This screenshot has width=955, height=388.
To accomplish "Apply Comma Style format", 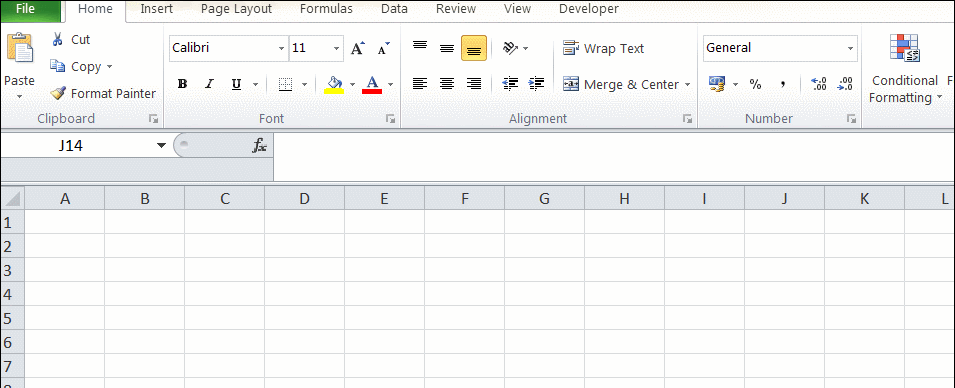I will 783,84.
